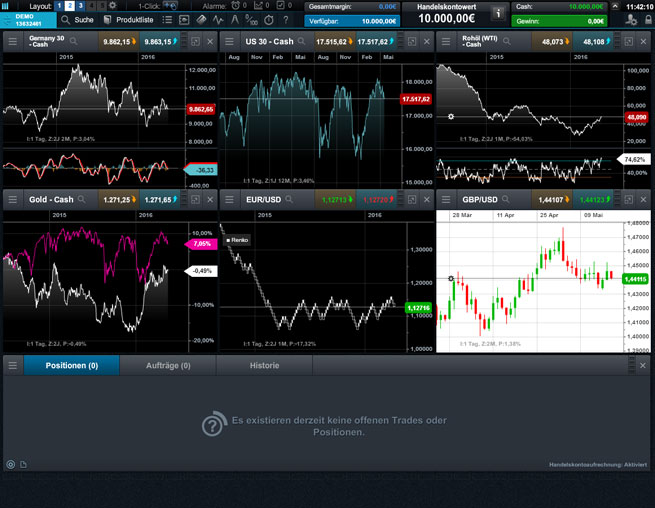Viewport: 655px width, 508px height.
Task: Open Rohöl (WTI) panel menu
Action: 446,41
